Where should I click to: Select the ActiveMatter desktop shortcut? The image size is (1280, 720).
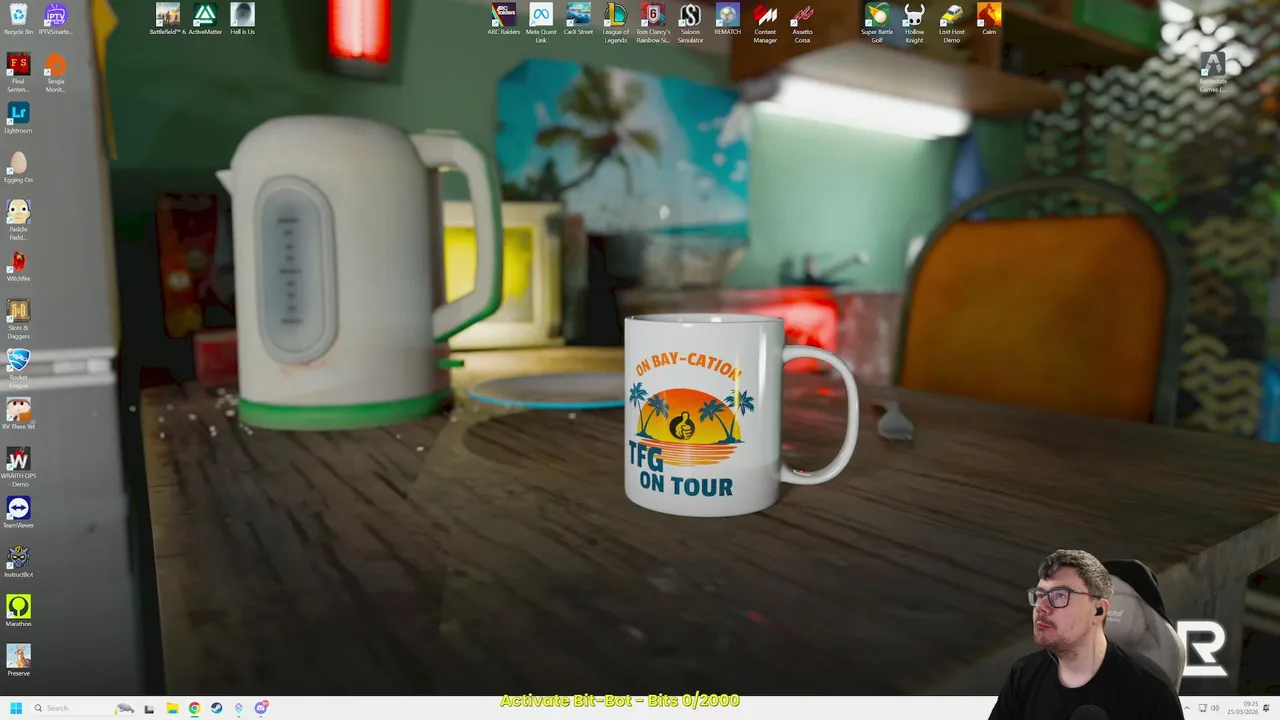click(x=205, y=20)
